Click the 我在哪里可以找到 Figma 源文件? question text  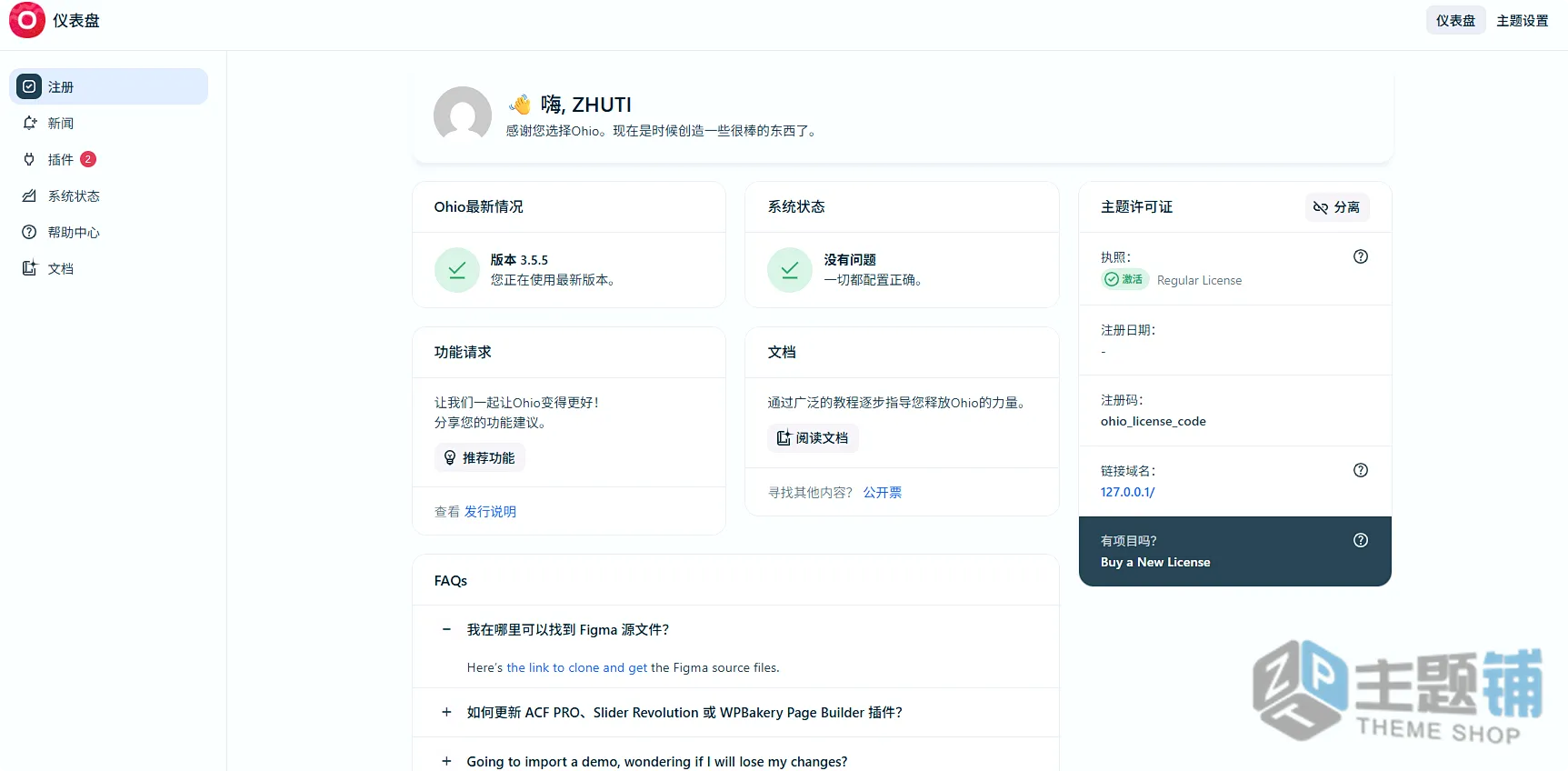coord(568,629)
